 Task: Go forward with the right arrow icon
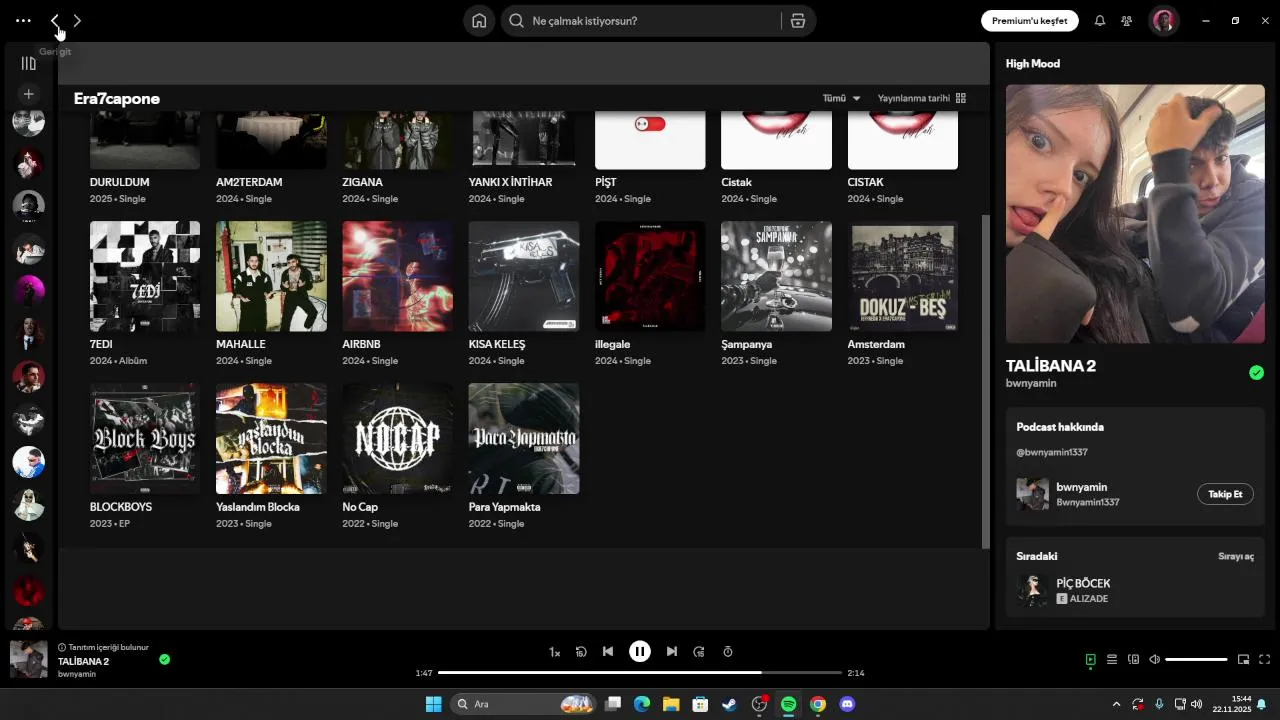point(77,21)
